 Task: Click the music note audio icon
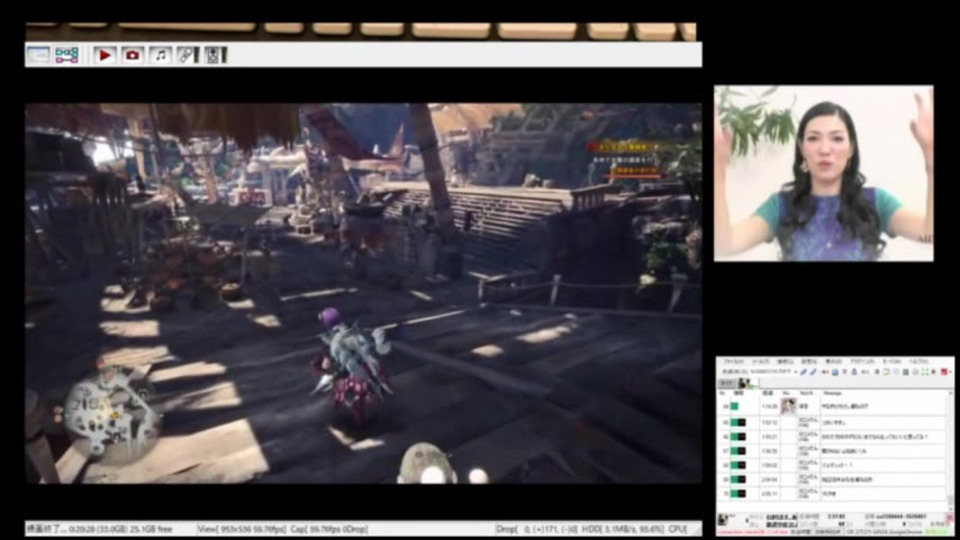click(x=160, y=55)
